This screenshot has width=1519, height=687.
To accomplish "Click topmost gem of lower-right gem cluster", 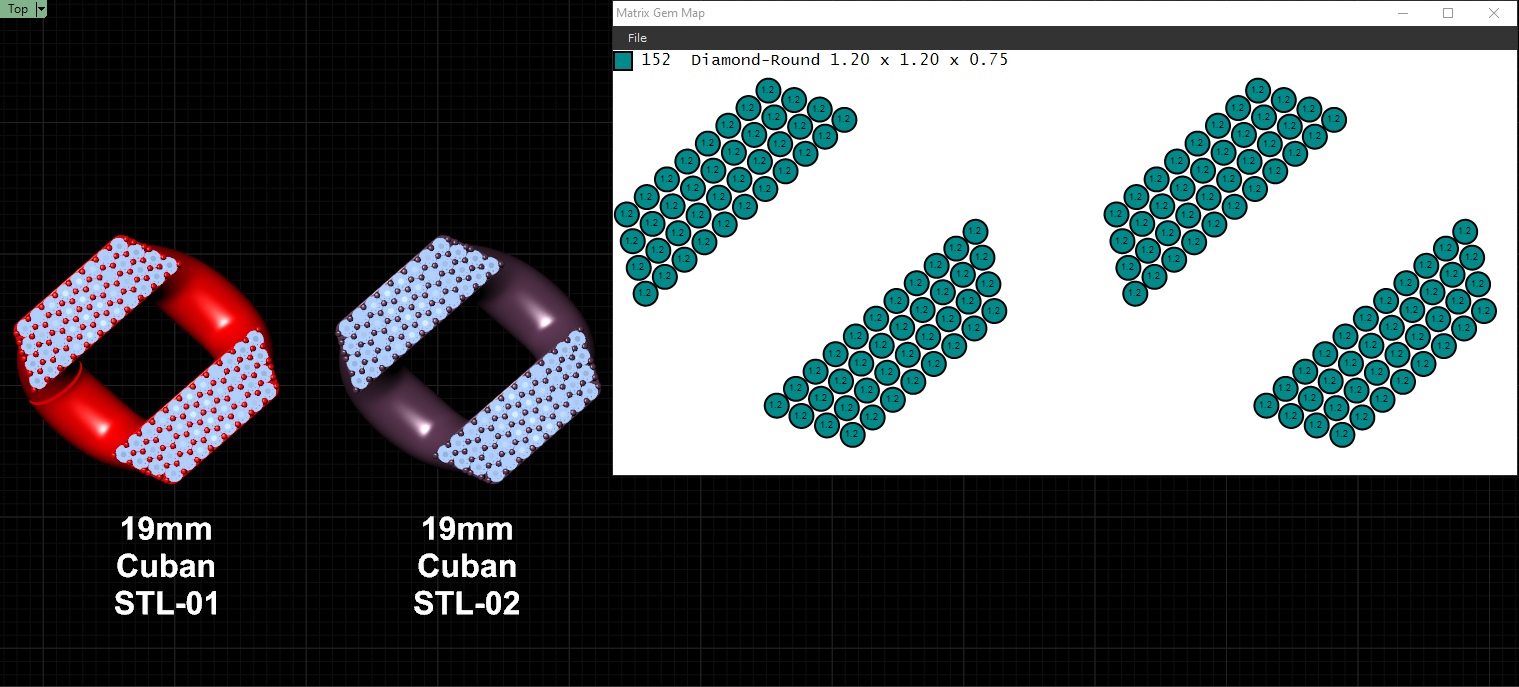I will [x=1465, y=231].
